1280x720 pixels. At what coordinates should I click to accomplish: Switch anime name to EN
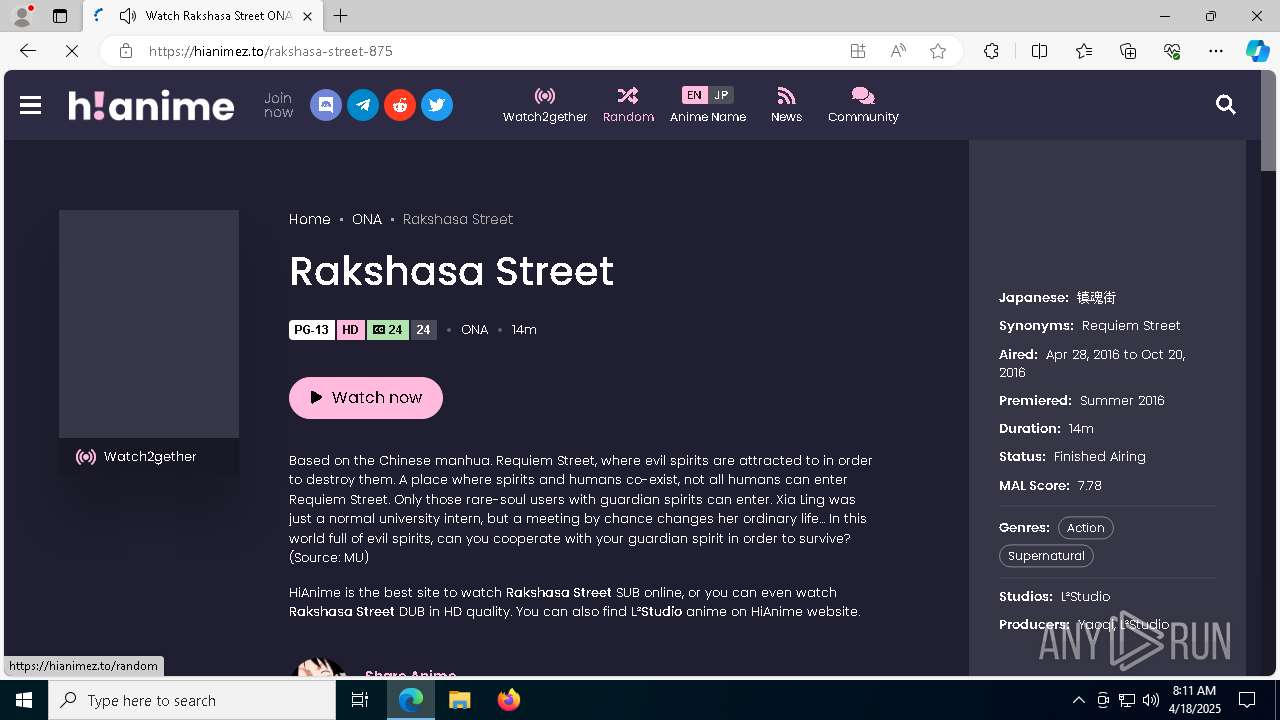(x=694, y=95)
